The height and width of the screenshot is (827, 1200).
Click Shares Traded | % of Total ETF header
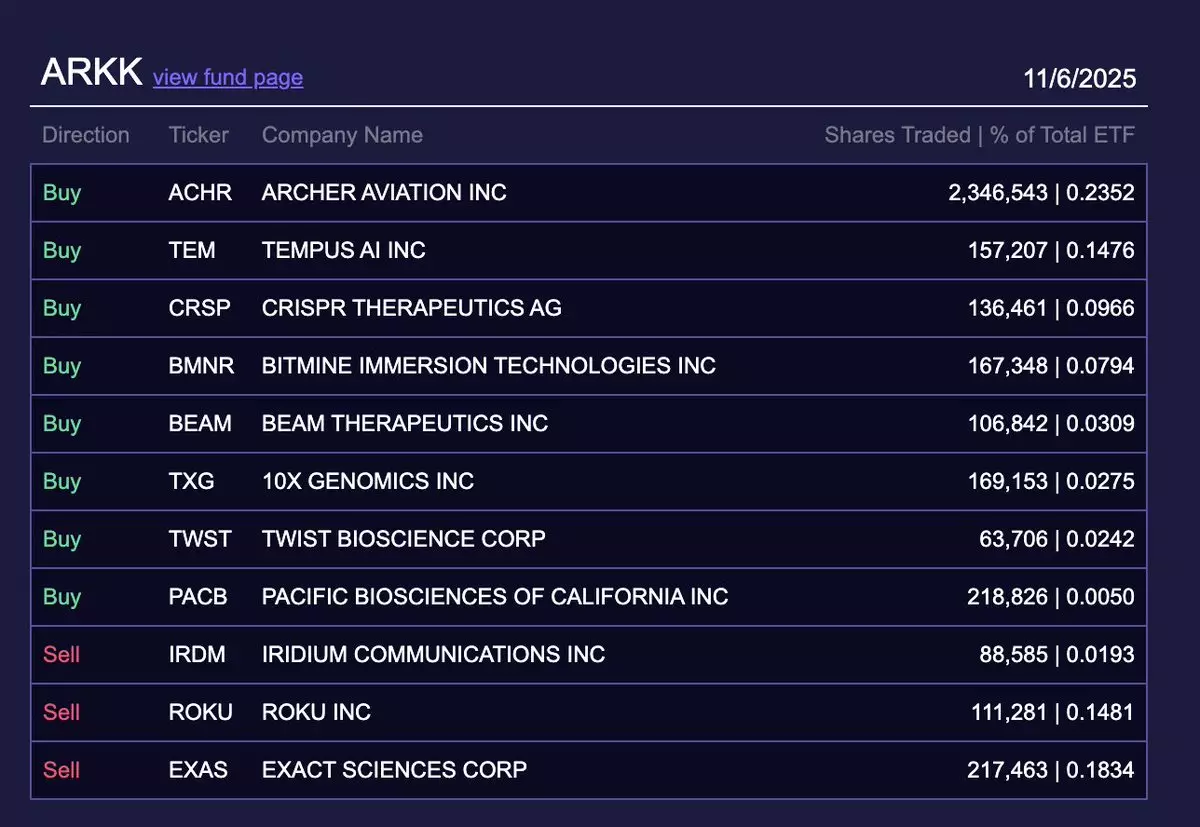coord(979,135)
